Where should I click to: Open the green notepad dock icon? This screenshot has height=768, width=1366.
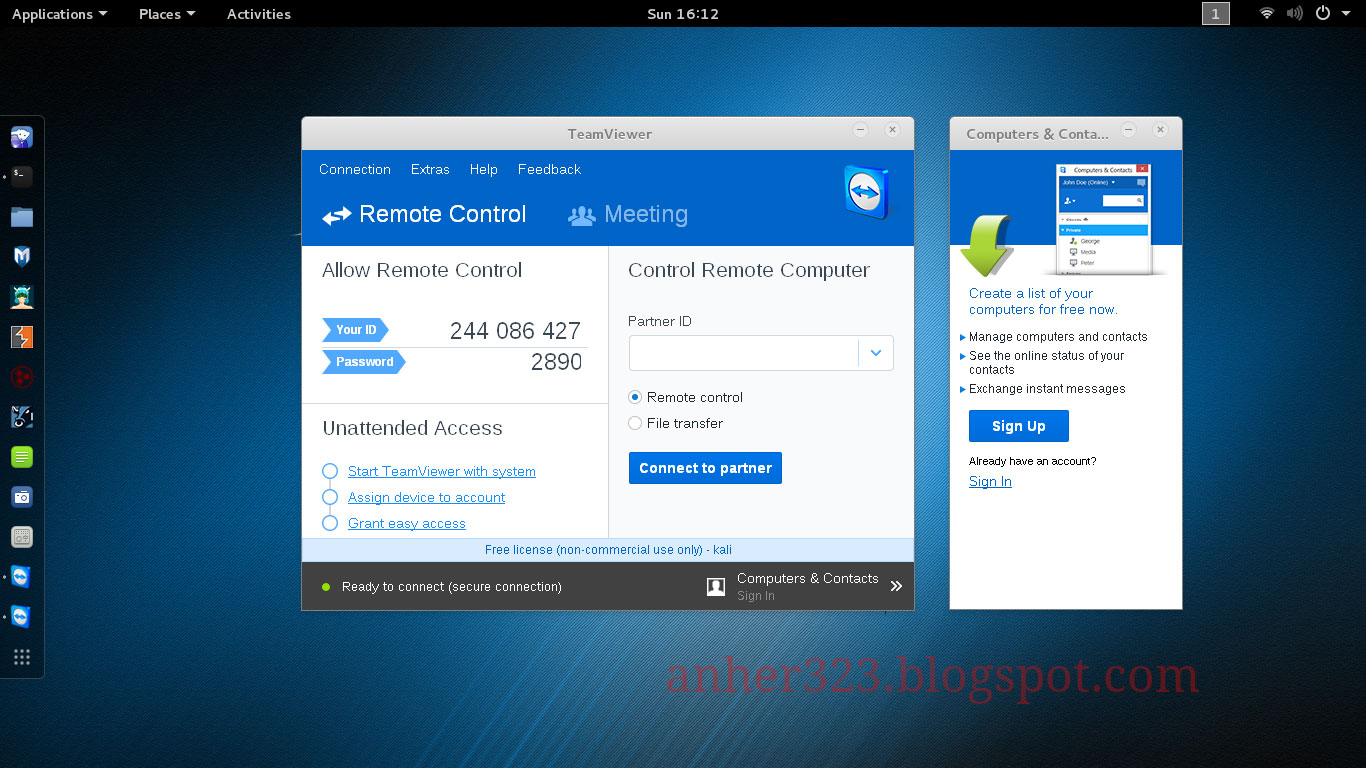[22, 457]
